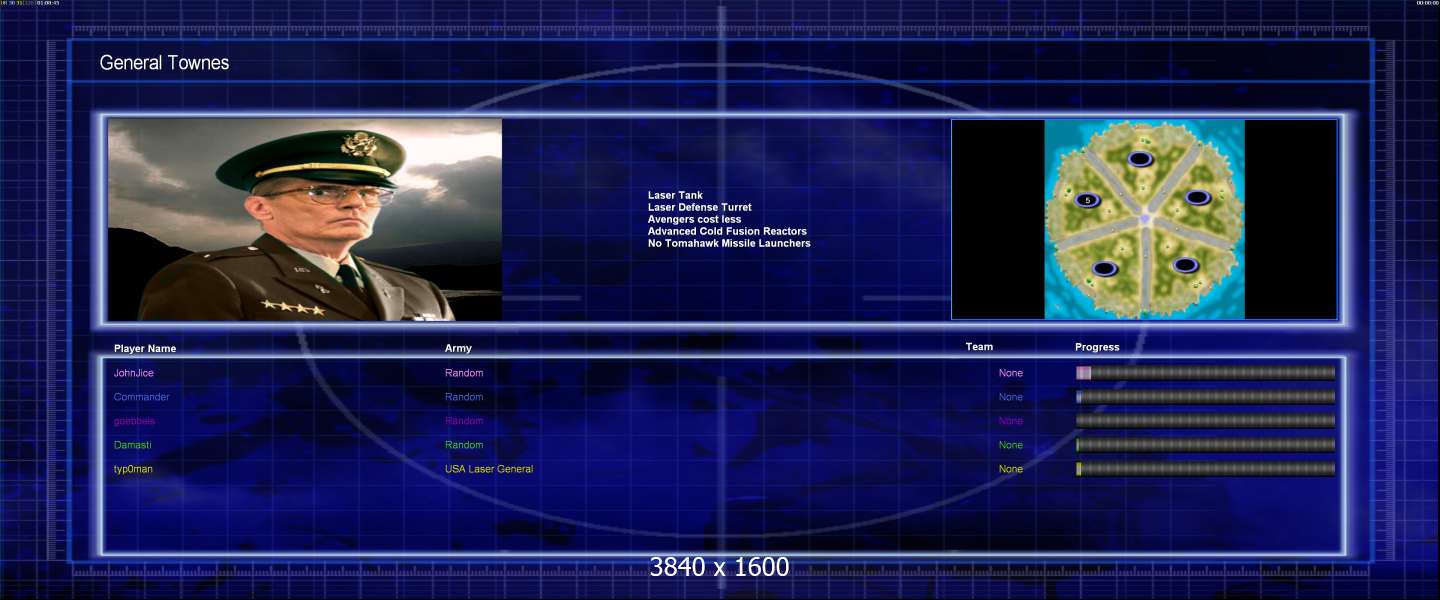The width and height of the screenshot is (1440, 600).
Task: Click the Progress column header
Action: coord(1097,347)
